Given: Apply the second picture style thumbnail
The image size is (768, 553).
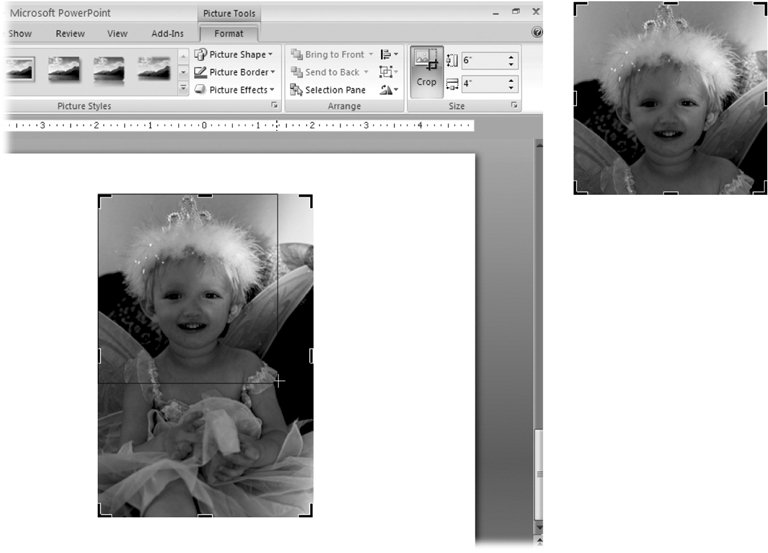Looking at the screenshot, I should pyautogui.click(x=64, y=68).
